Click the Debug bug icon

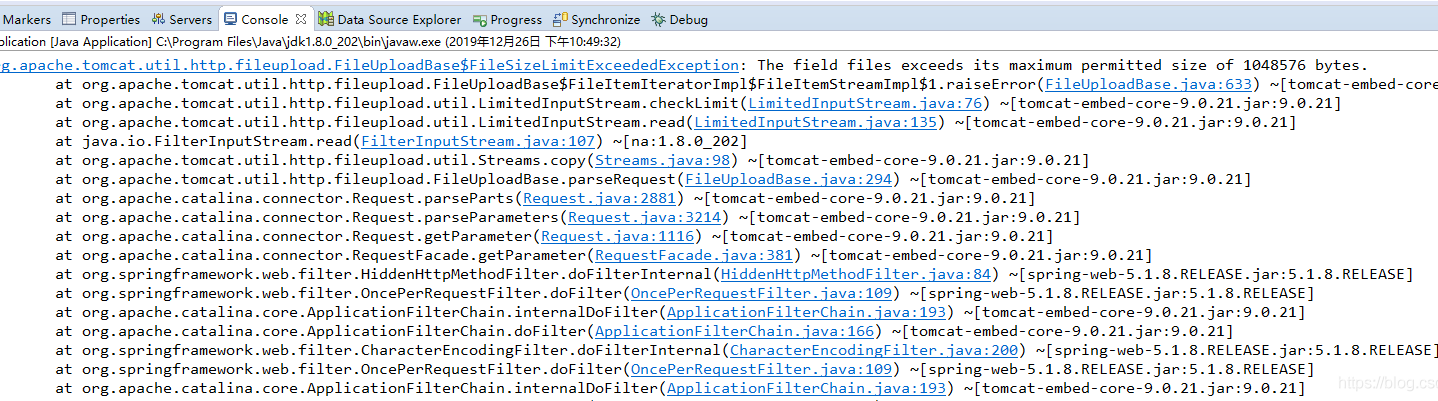pyautogui.click(x=657, y=19)
